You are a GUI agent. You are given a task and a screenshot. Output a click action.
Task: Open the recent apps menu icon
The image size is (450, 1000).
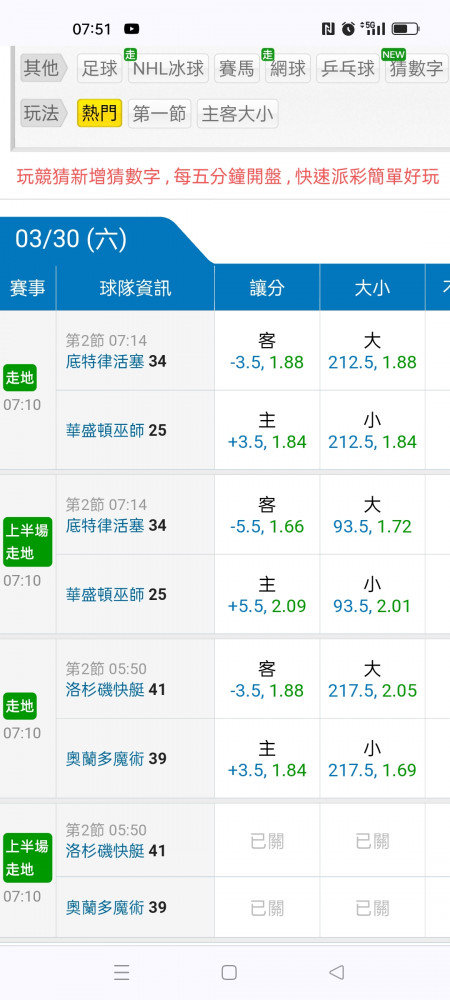[122, 972]
